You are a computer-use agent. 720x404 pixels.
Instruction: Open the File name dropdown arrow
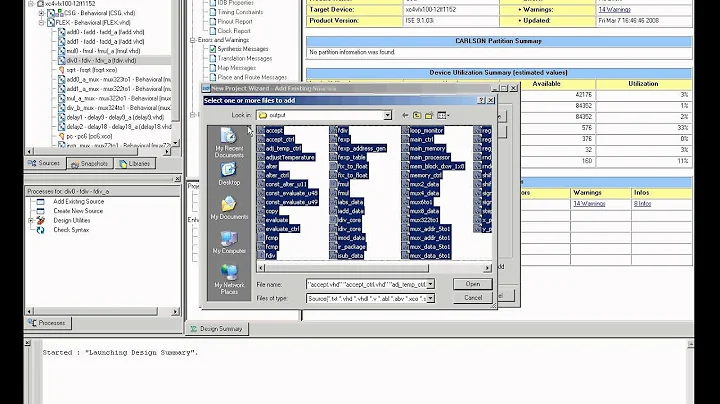(x=430, y=285)
